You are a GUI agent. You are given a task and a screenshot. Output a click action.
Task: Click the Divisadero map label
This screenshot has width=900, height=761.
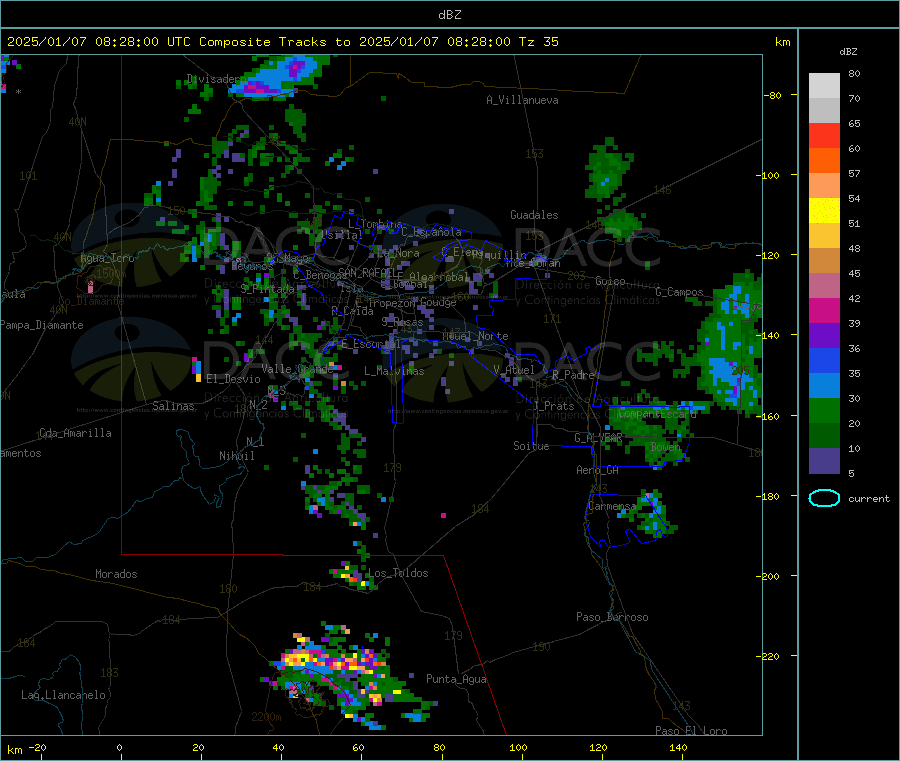[216, 79]
